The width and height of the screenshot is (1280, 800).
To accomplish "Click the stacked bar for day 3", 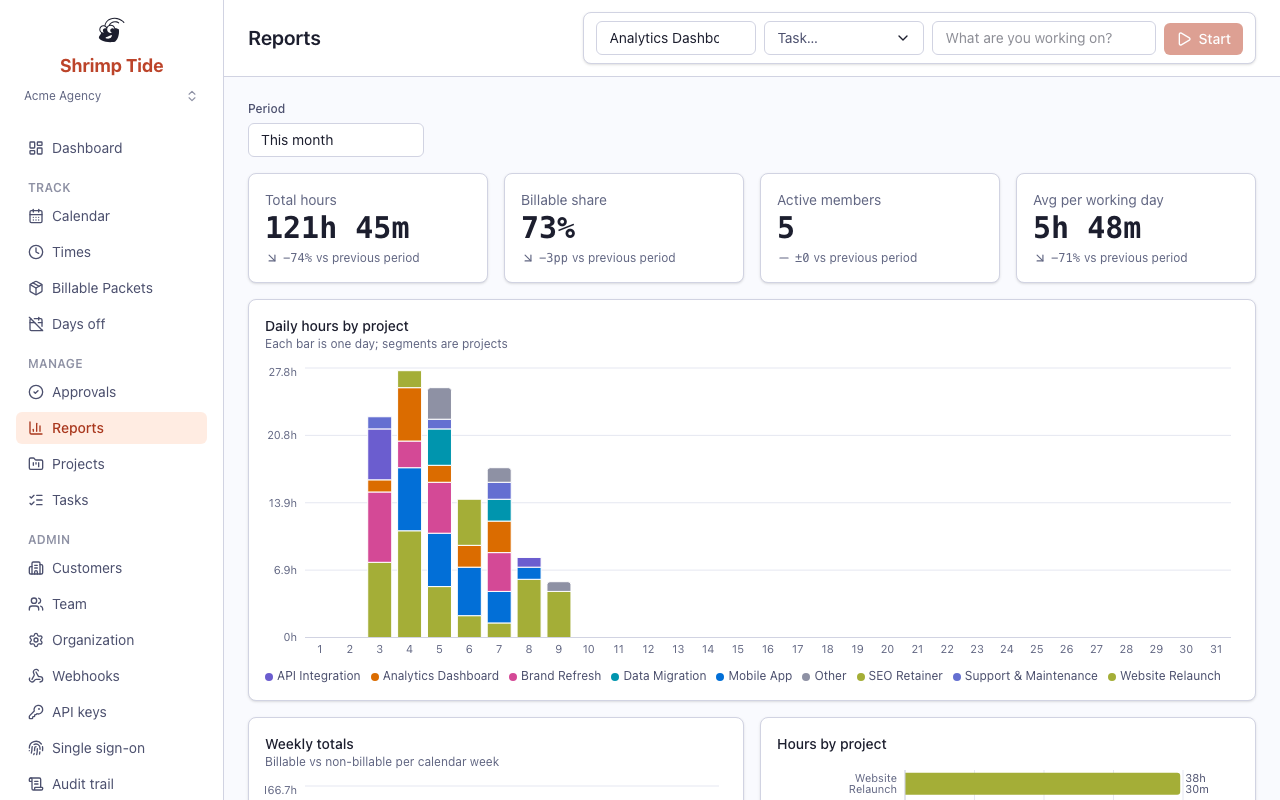I will pos(380,527).
